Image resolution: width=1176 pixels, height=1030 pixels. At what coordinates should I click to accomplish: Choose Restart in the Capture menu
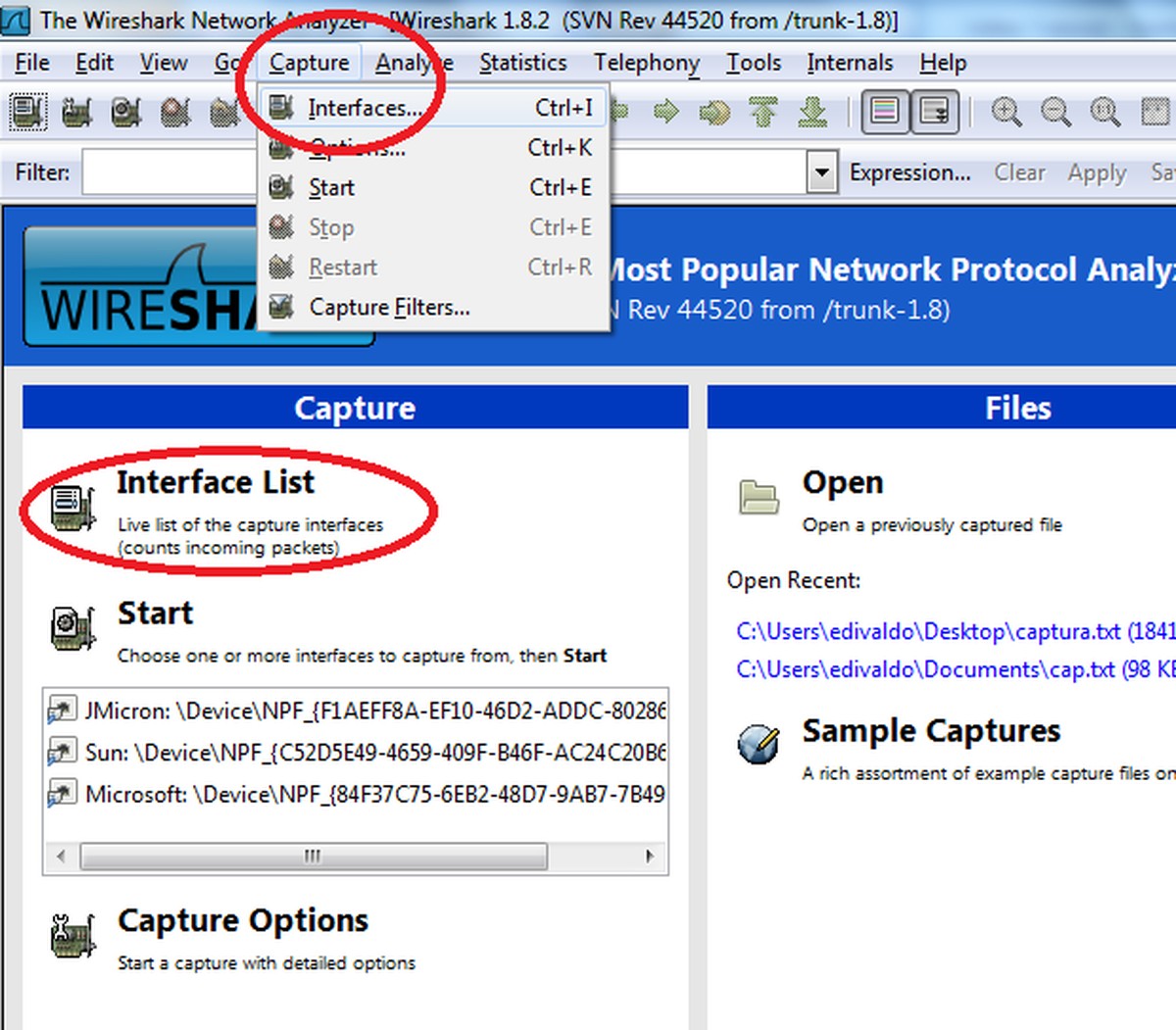[433, 268]
